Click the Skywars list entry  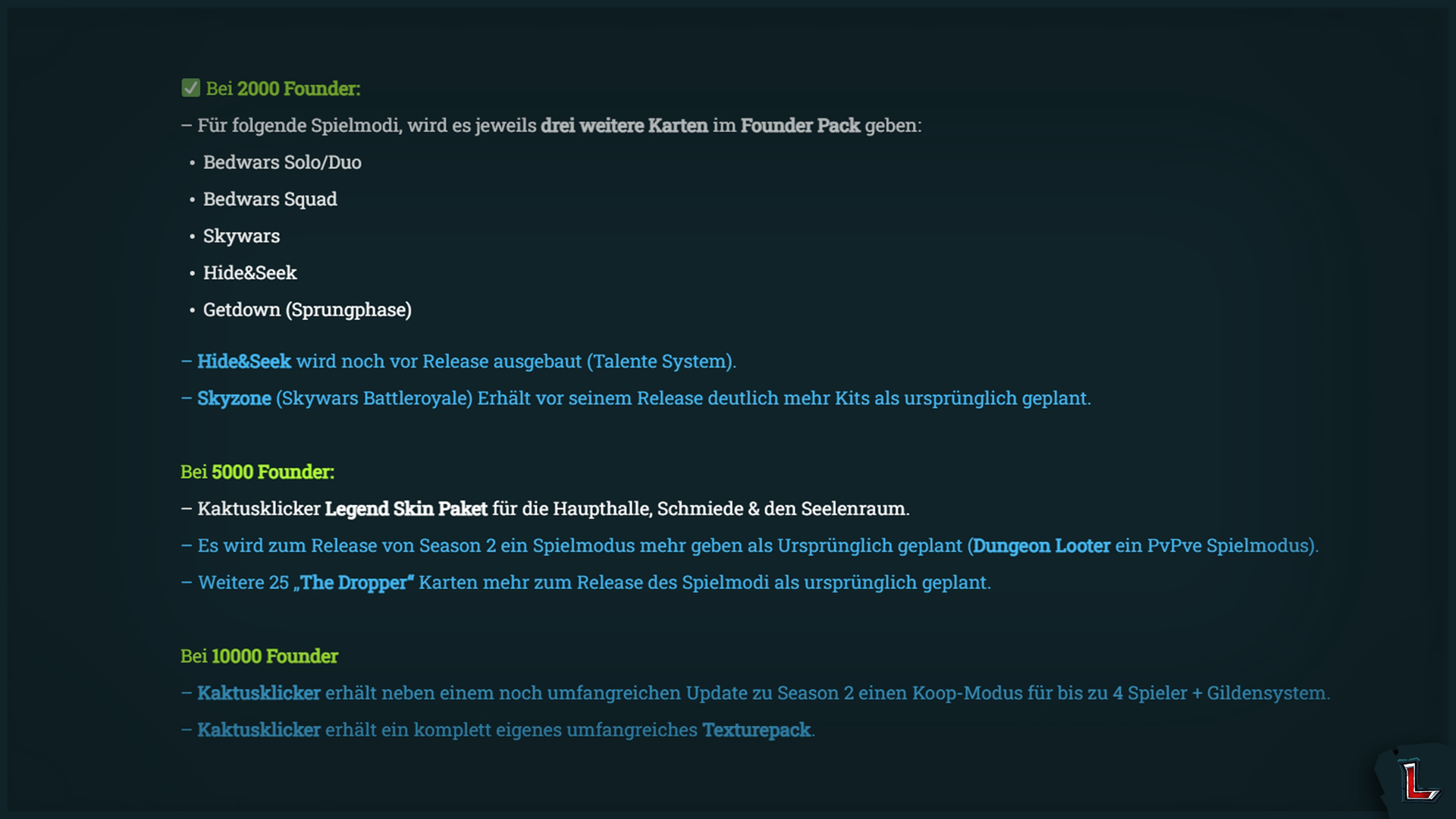(241, 236)
